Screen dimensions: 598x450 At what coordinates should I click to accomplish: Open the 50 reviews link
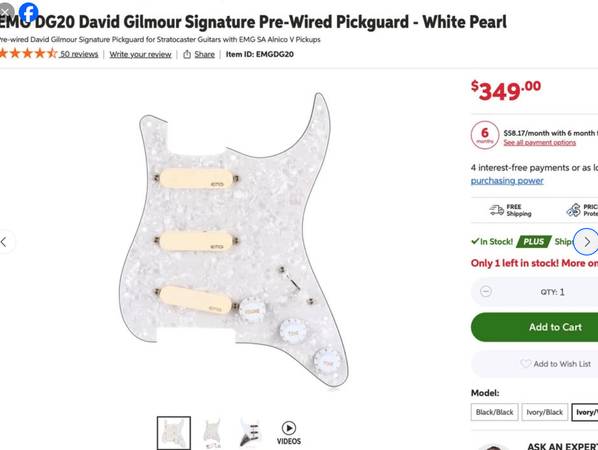coord(79,54)
